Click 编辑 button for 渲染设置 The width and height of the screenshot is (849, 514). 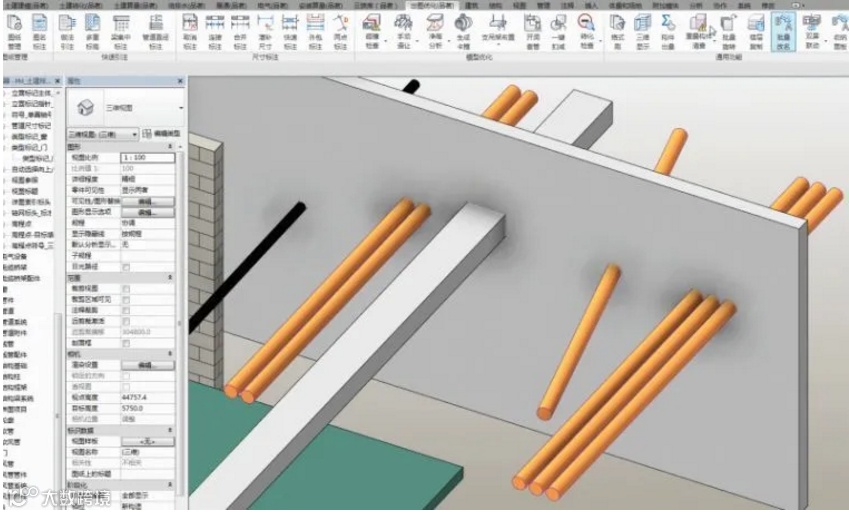coord(148,365)
